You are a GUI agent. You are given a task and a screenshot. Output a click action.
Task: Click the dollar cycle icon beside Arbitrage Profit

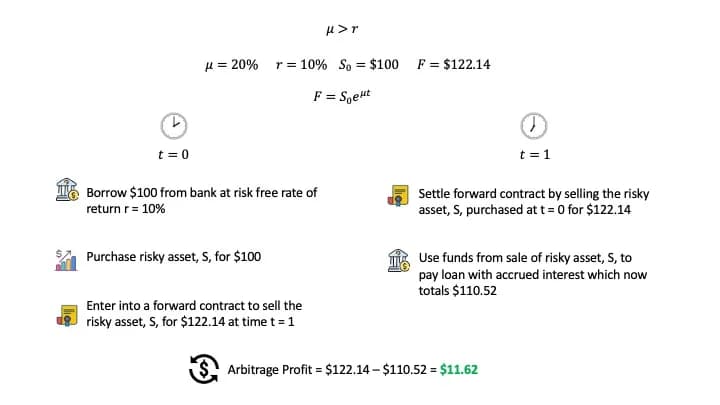(x=204, y=369)
